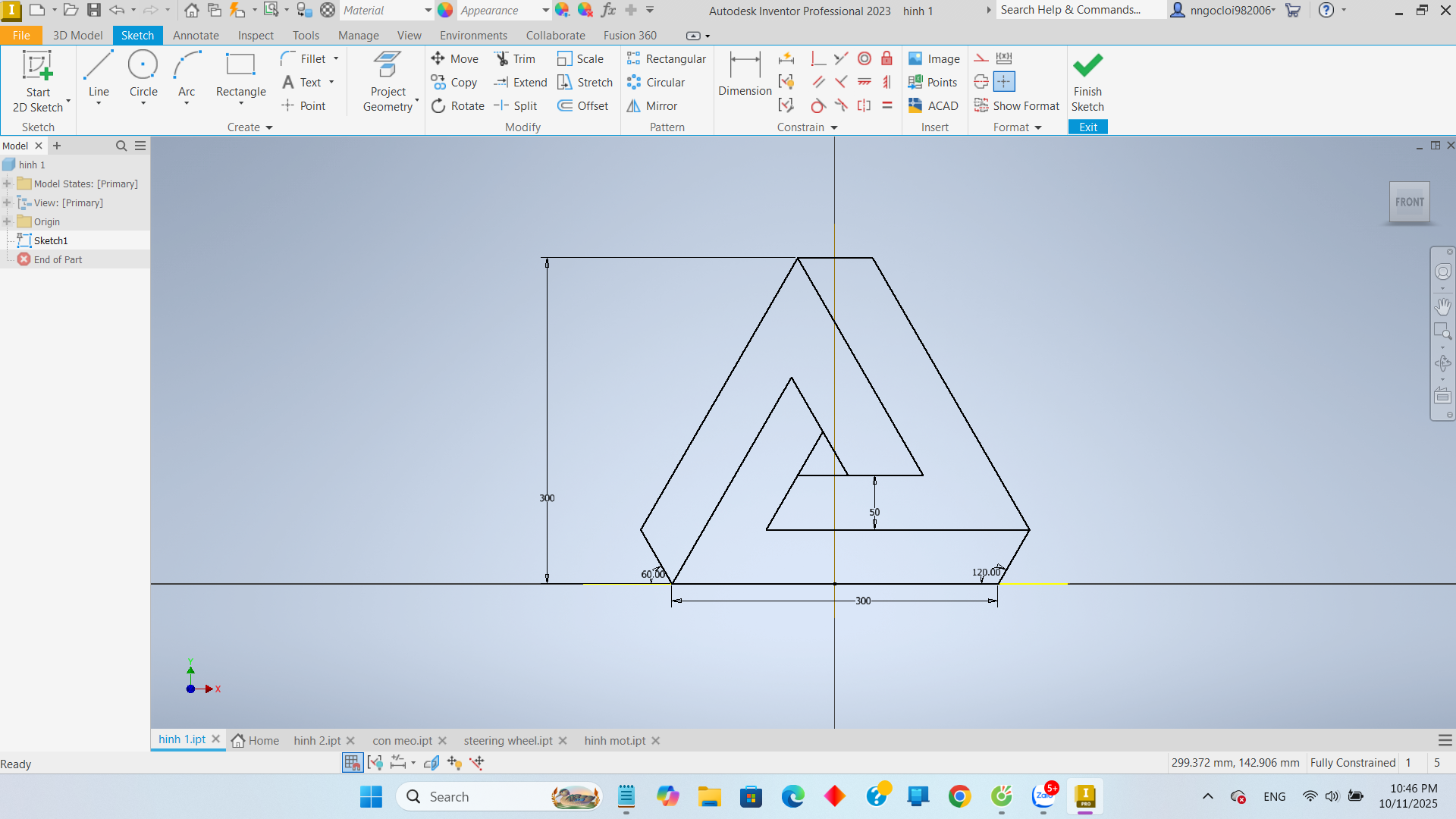Switch to the 3D Model ribbon tab

click(x=77, y=36)
